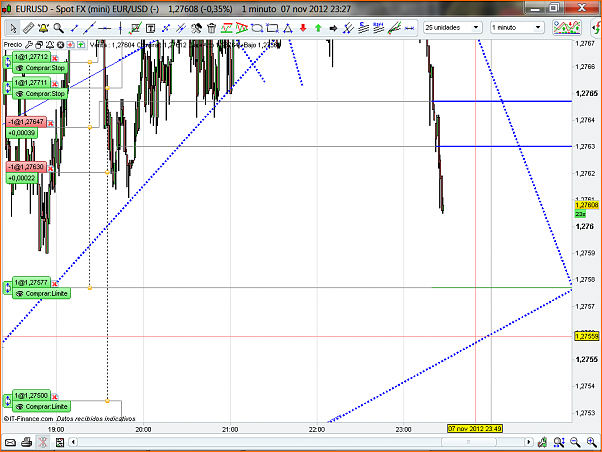Cancel the 1@1,27577 Comprar Límite order

pyautogui.click(x=55, y=284)
